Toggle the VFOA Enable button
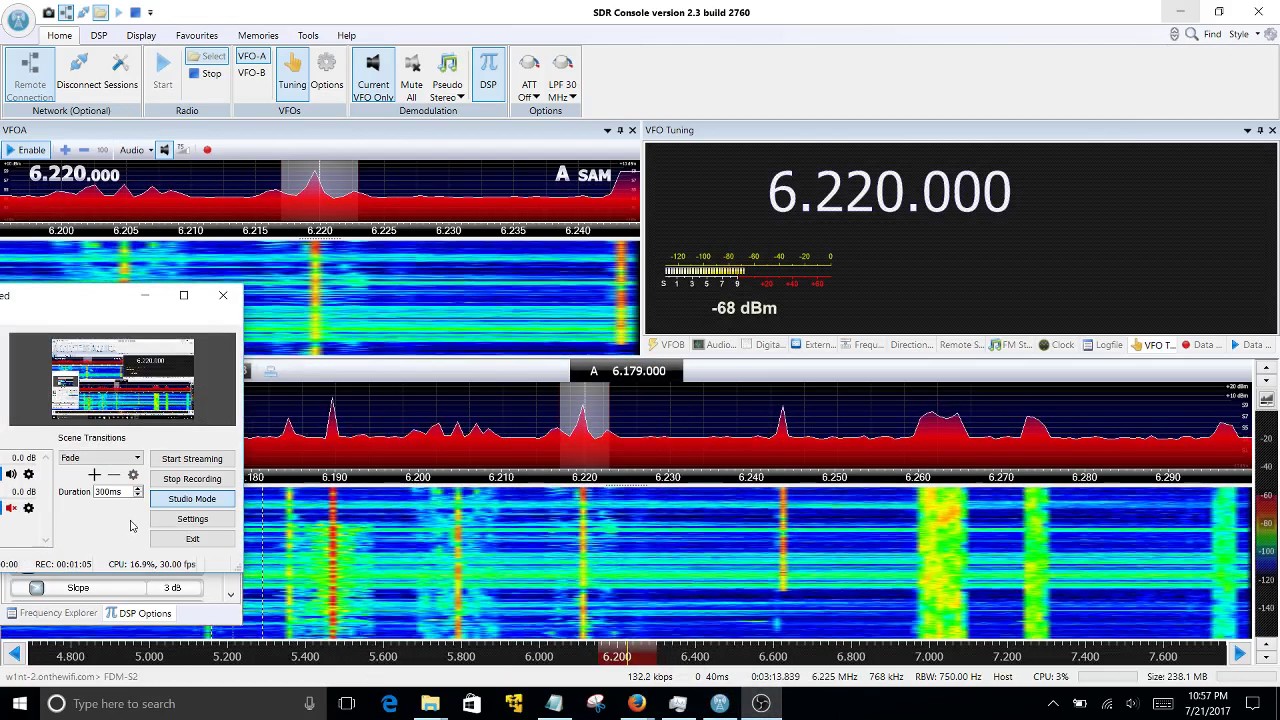The width and height of the screenshot is (1280, 720). pos(25,150)
